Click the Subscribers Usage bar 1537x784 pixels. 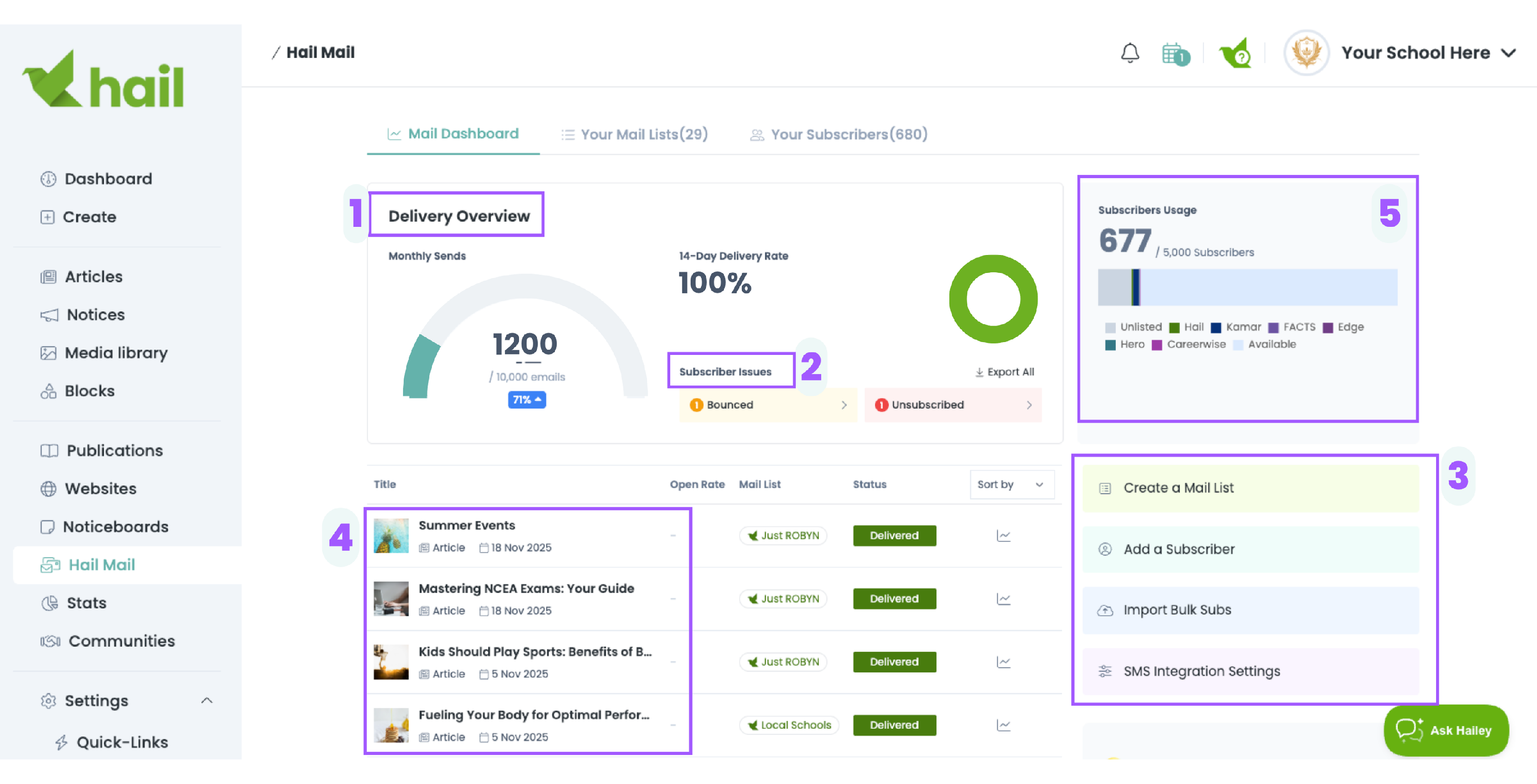point(1247,287)
